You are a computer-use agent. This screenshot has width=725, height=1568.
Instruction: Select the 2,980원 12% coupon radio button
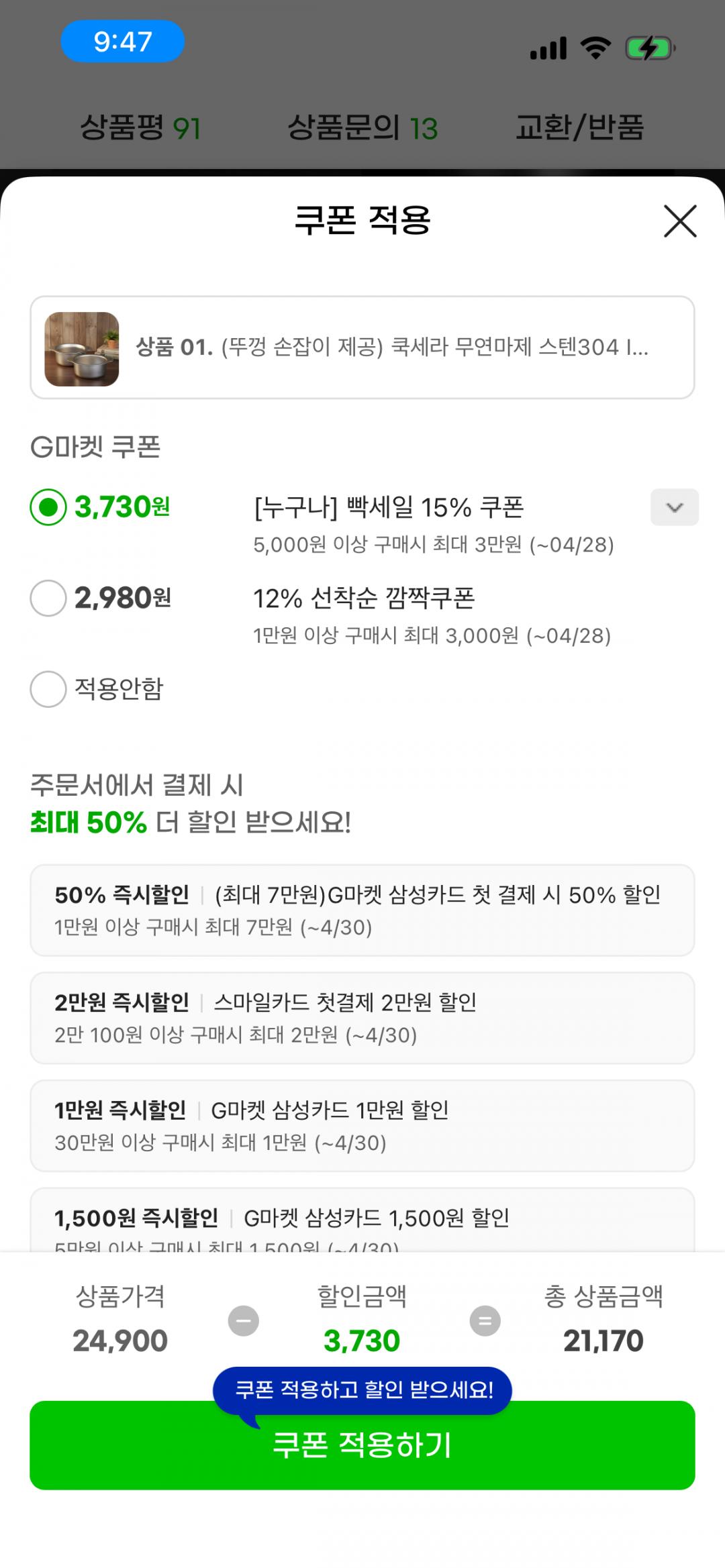pyautogui.click(x=48, y=598)
